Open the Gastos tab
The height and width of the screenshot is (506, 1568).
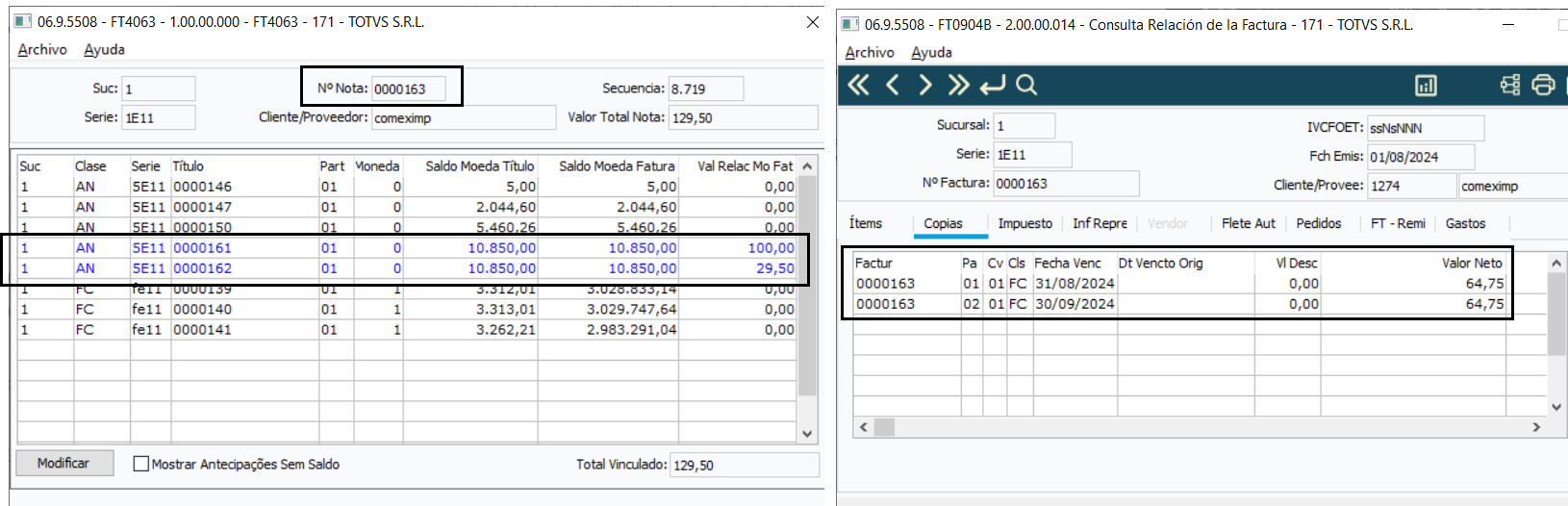[x=1465, y=223]
